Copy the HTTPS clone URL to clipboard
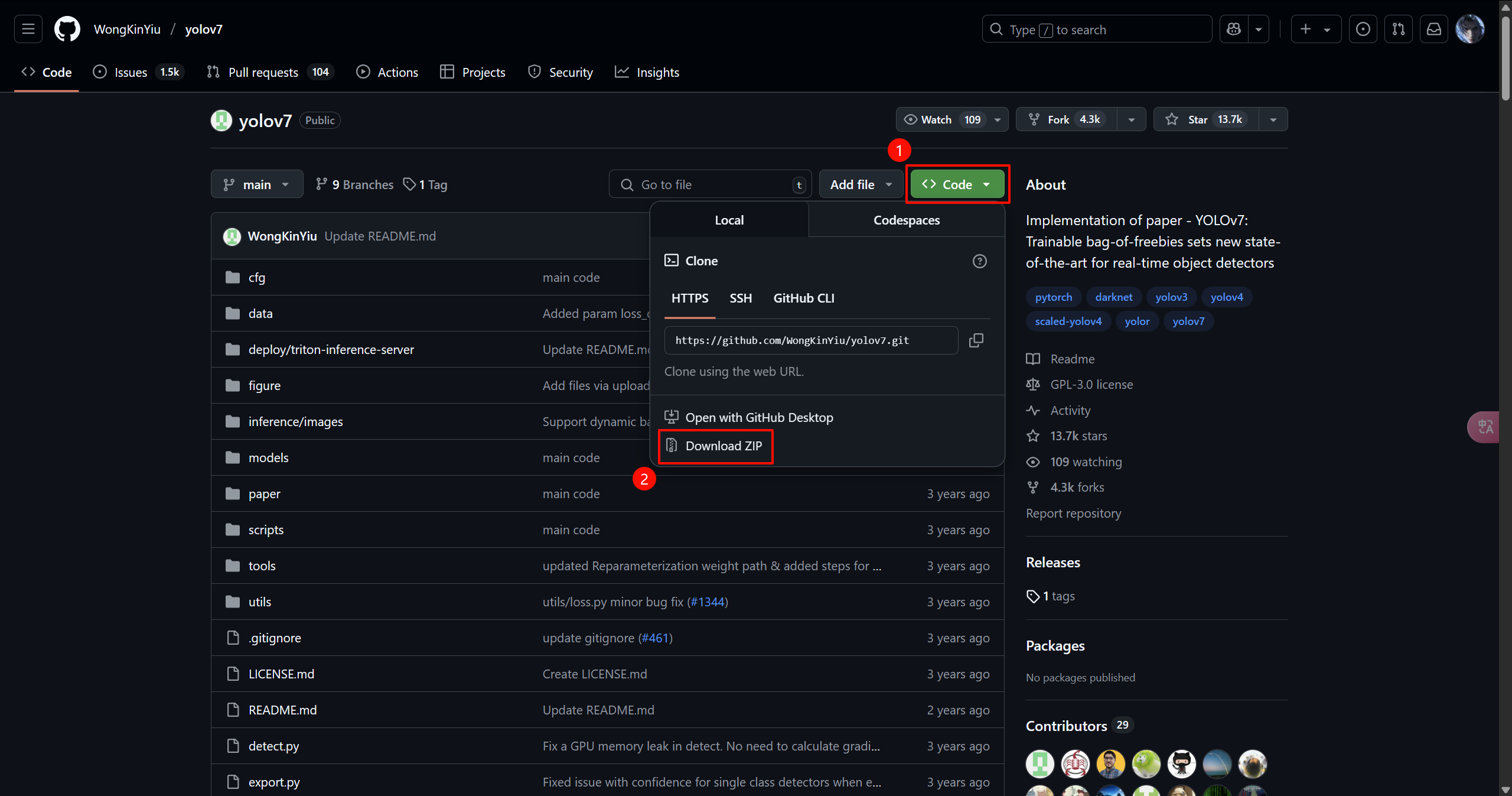The image size is (1512, 796). click(976, 340)
